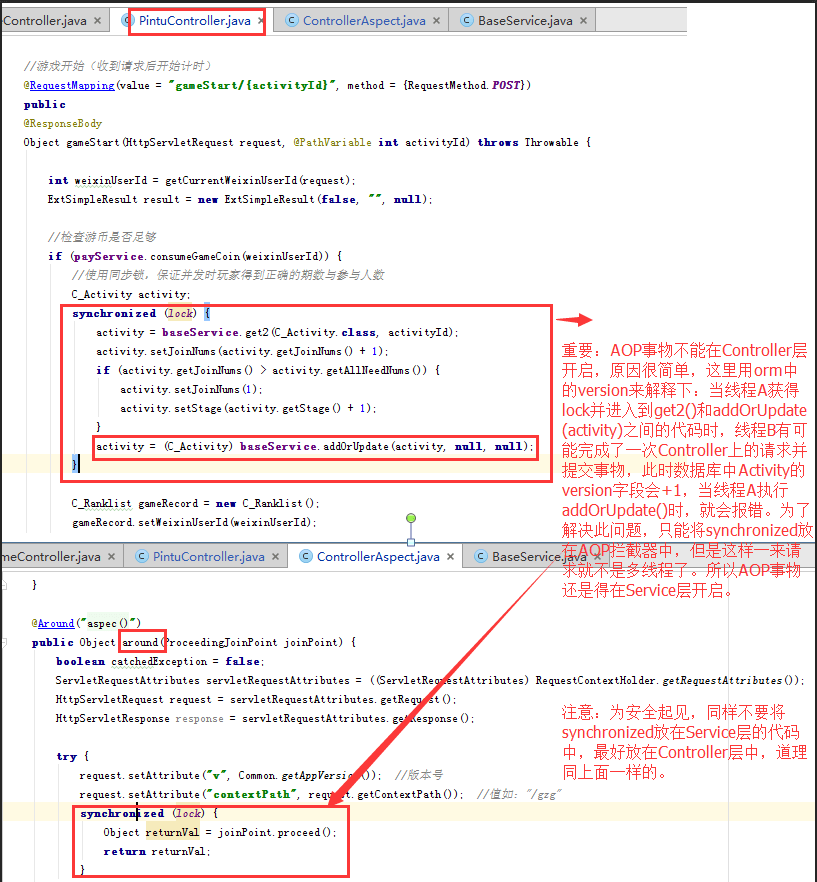This screenshot has height=882, width=817.
Task: Close meController.java tab in bottom tab bar
Action: 111,557
